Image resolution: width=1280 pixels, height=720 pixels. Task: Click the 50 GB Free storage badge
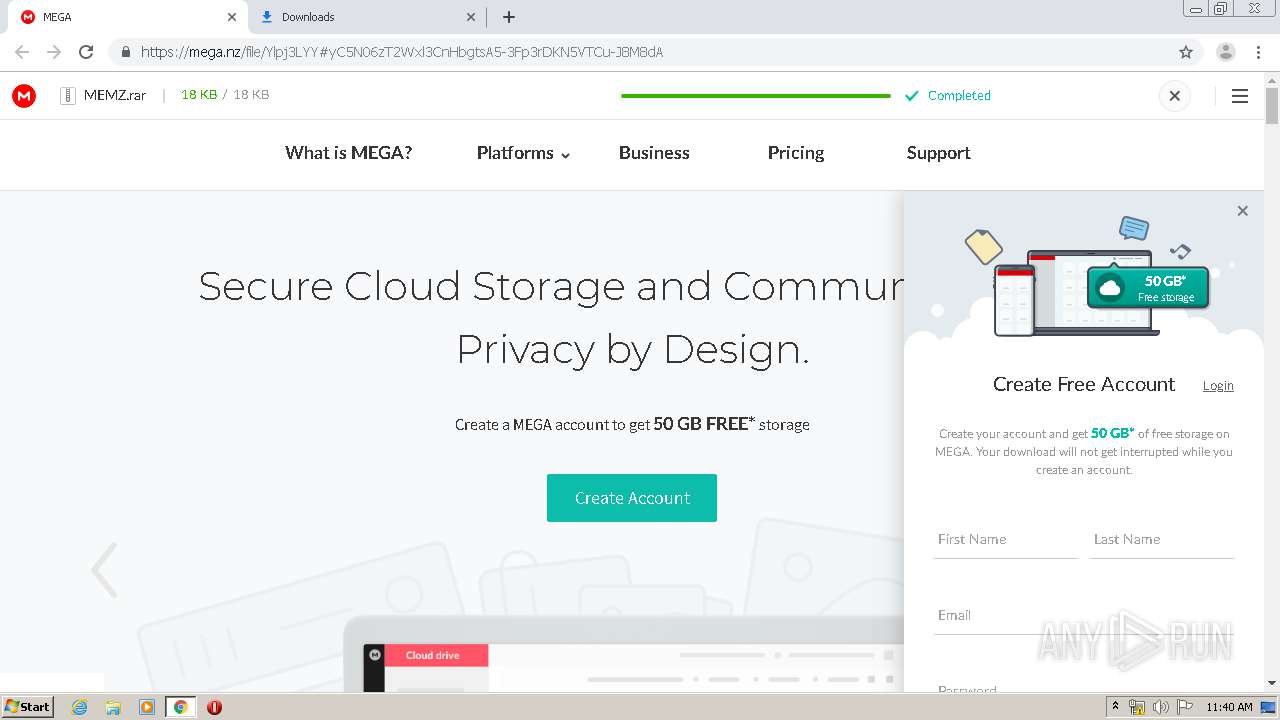[x=1148, y=288]
